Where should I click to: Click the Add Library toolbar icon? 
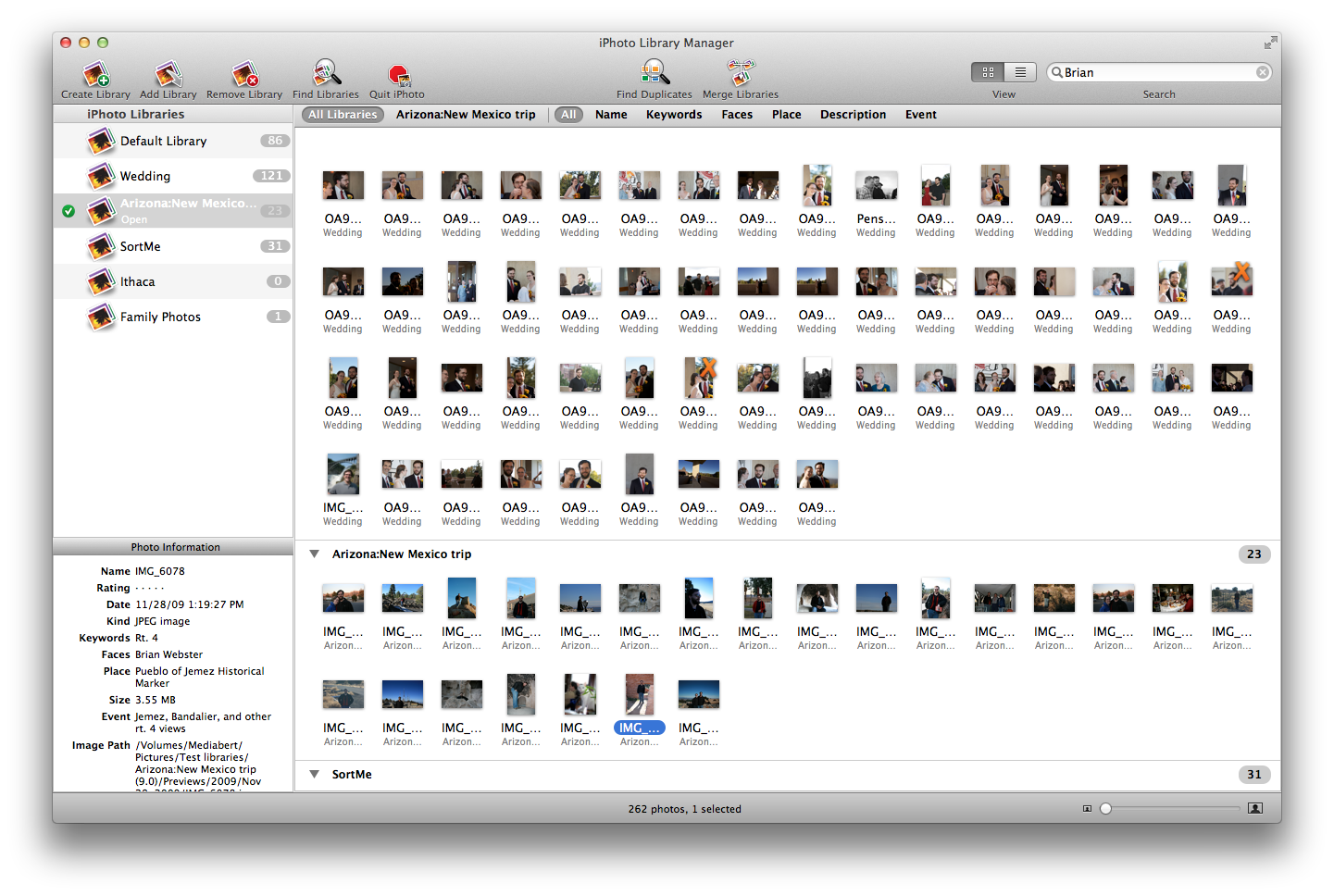(168, 75)
